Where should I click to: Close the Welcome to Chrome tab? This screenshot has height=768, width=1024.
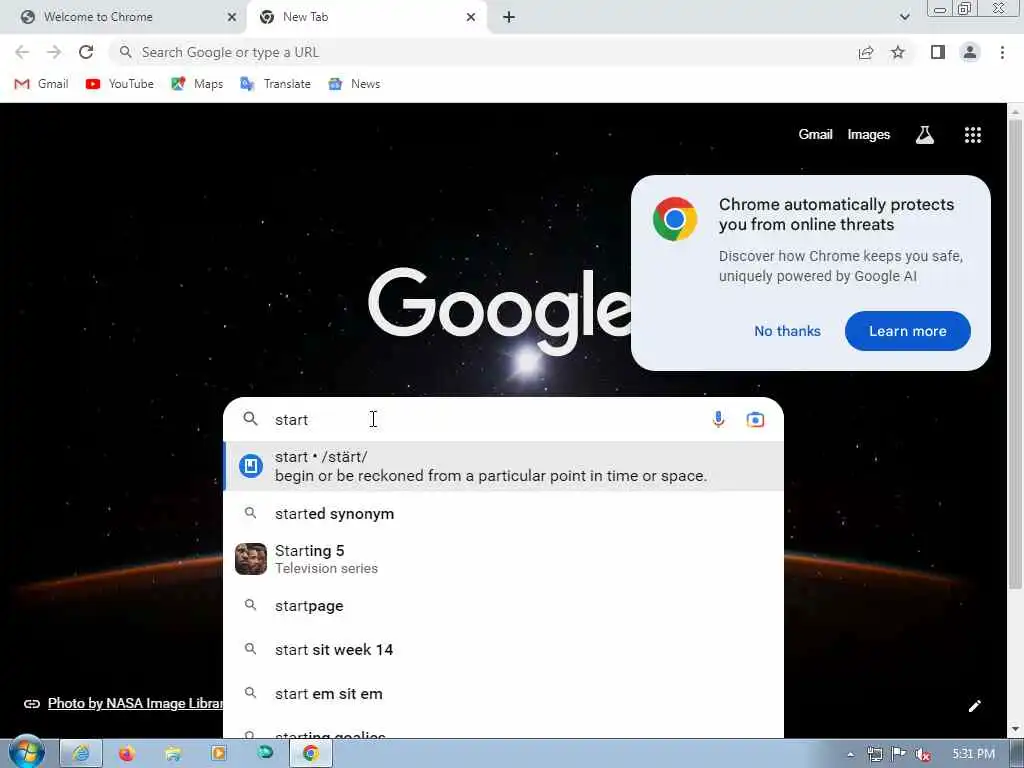[x=232, y=17]
